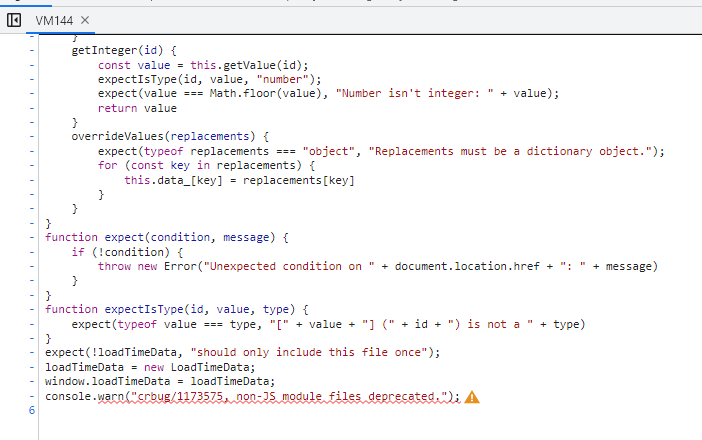This screenshot has height=440, width=702.
Task: Click the "for (const key in replacements) {" line
Action: (x=206, y=166)
